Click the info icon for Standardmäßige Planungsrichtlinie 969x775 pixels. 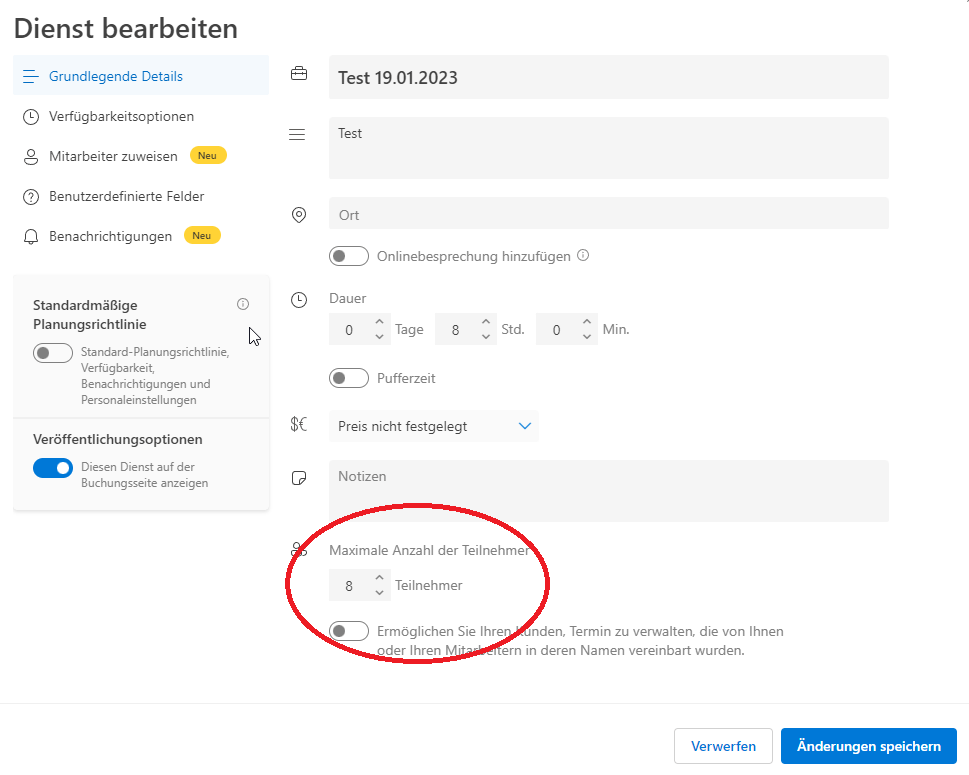[x=243, y=304]
